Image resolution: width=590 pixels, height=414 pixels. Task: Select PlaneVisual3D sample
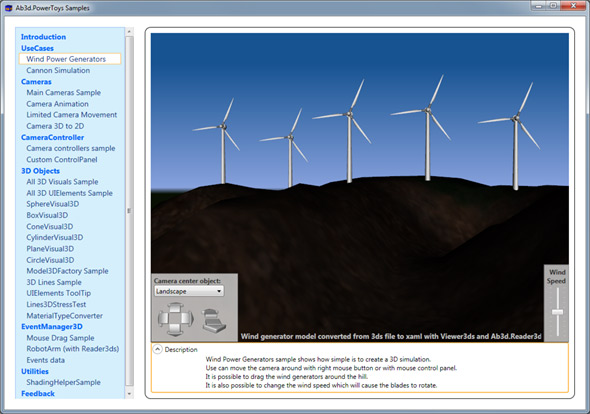pyautogui.click(x=50, y=249)
